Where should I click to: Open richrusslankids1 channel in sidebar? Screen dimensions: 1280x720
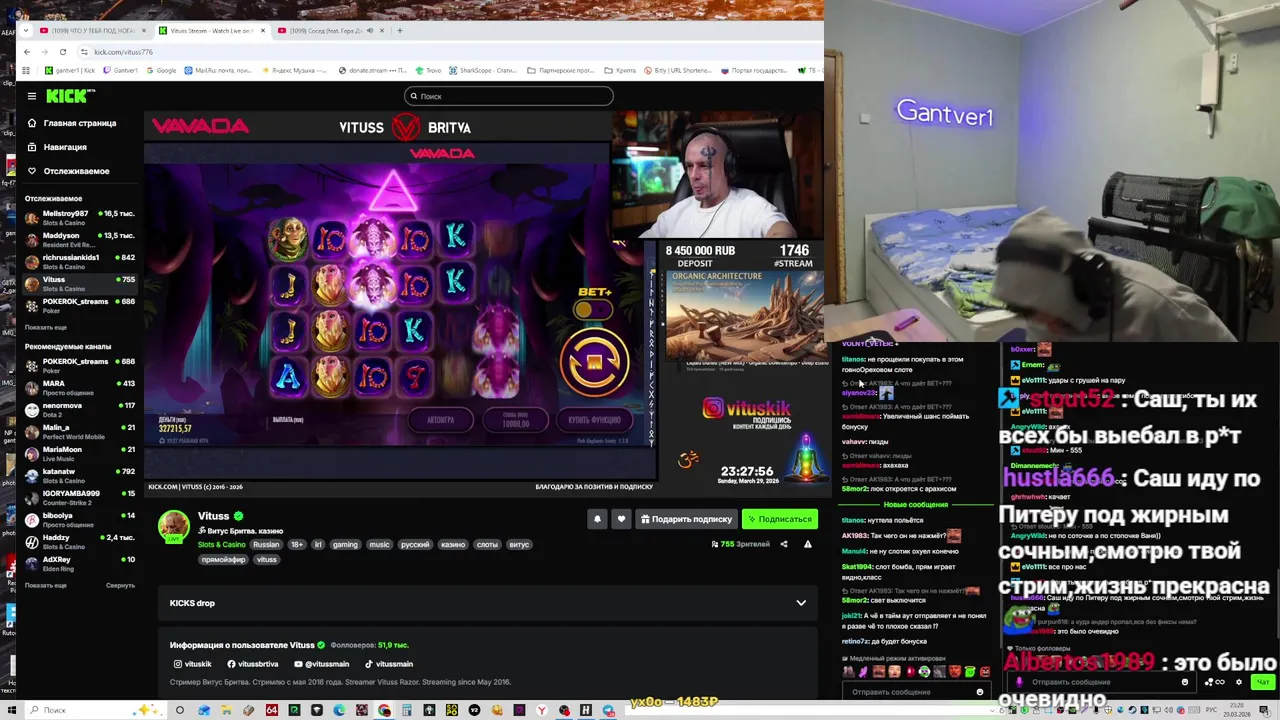(80, 262)
